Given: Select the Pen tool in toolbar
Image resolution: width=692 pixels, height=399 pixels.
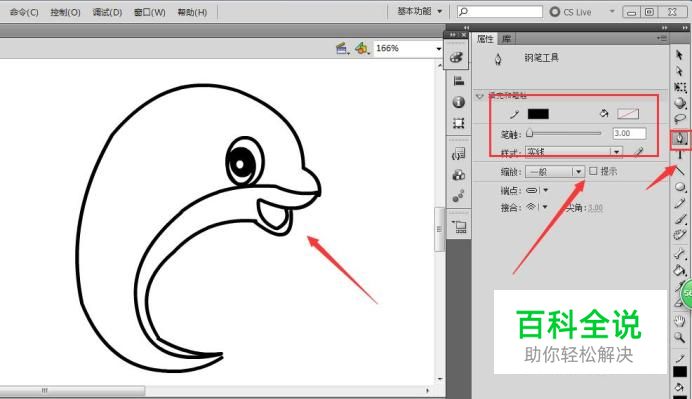Looking at the screenshot, I should (x=680, y=139).
